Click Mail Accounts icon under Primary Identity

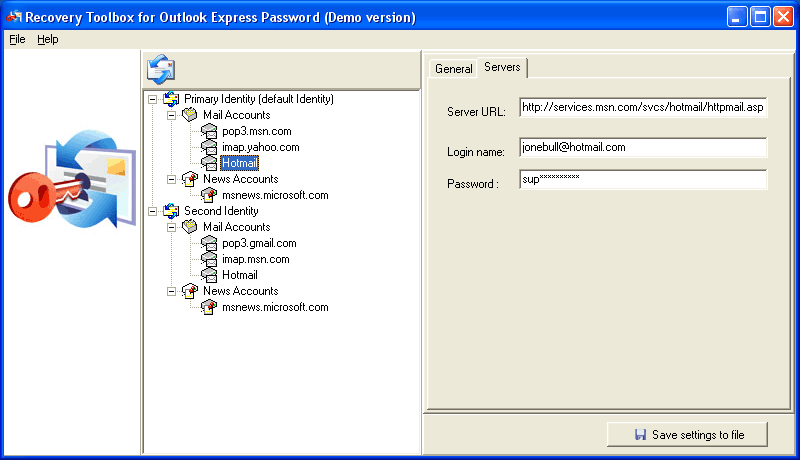pos(190,115)
